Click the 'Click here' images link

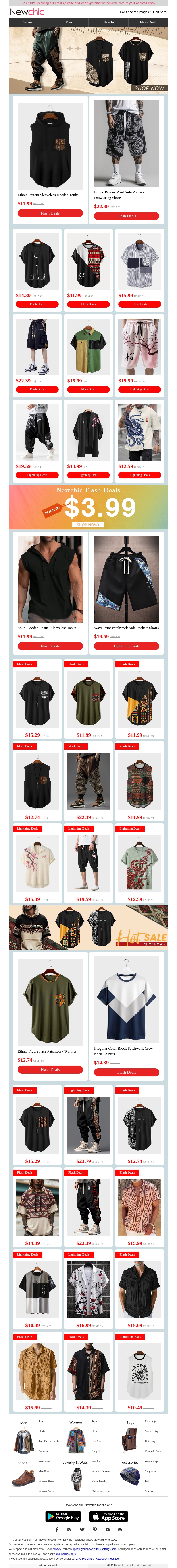click(x=159, y=12)
